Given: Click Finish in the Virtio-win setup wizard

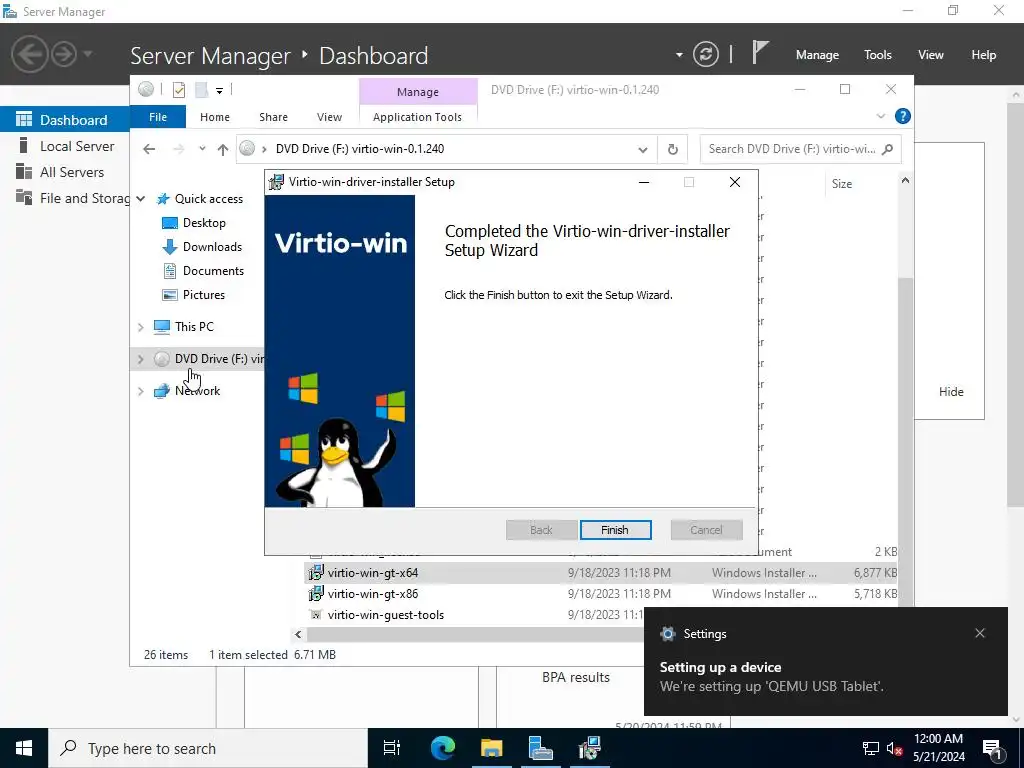Looking at the screenshot, I should click(x=615, y=530).
